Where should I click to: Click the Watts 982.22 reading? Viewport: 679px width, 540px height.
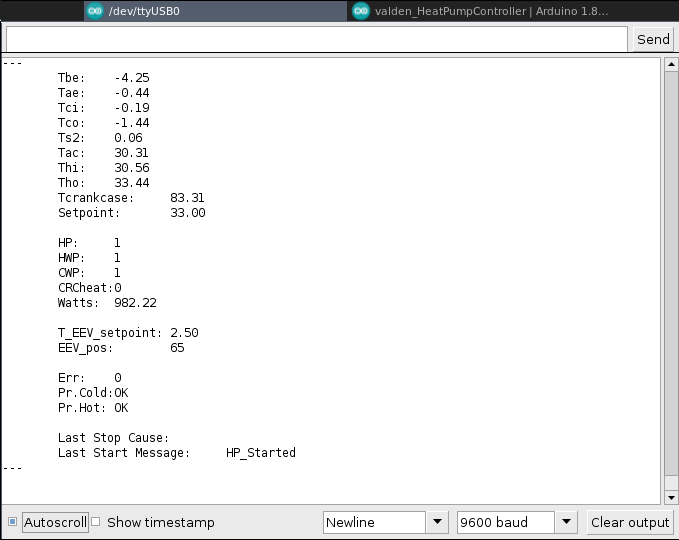pos(107,303)
